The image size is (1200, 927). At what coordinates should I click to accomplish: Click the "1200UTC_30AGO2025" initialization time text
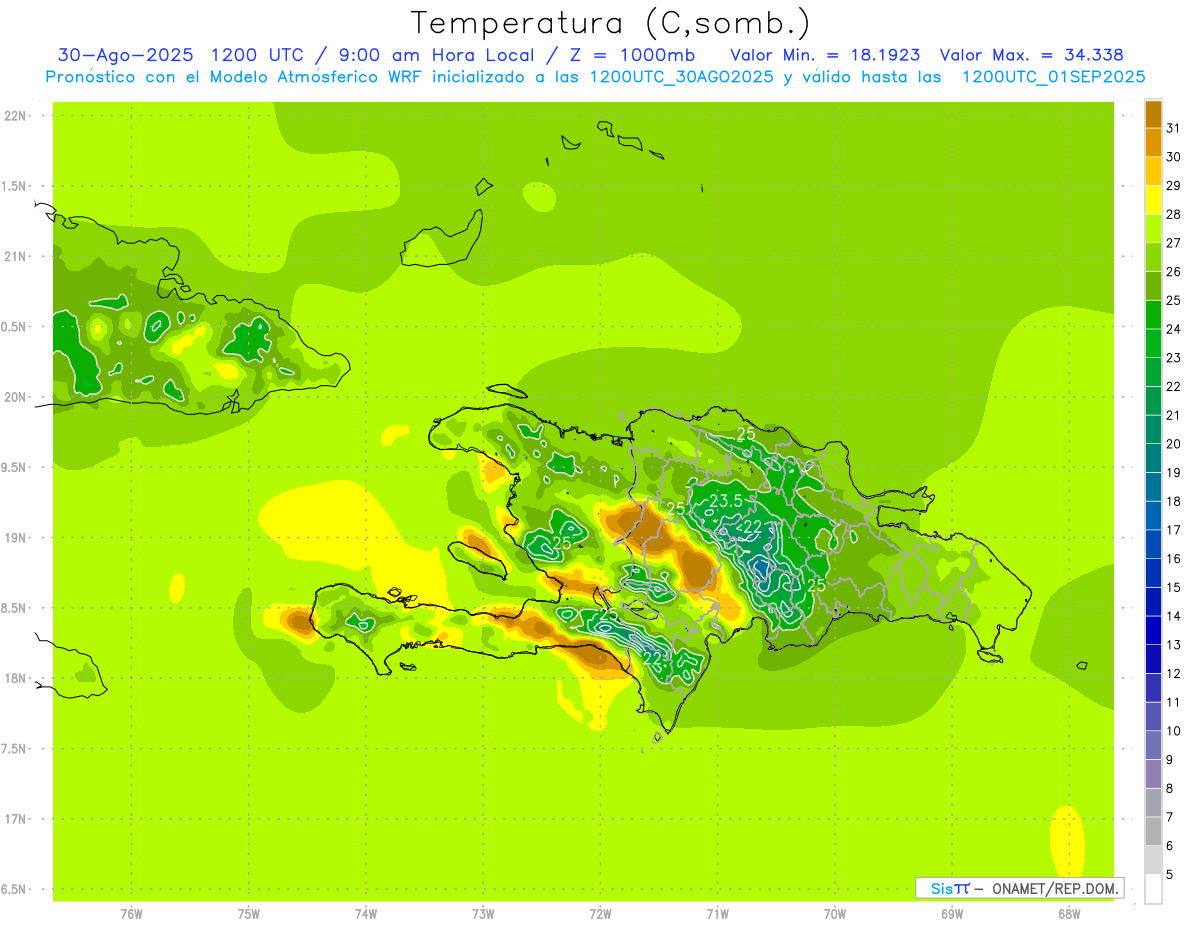681,77
